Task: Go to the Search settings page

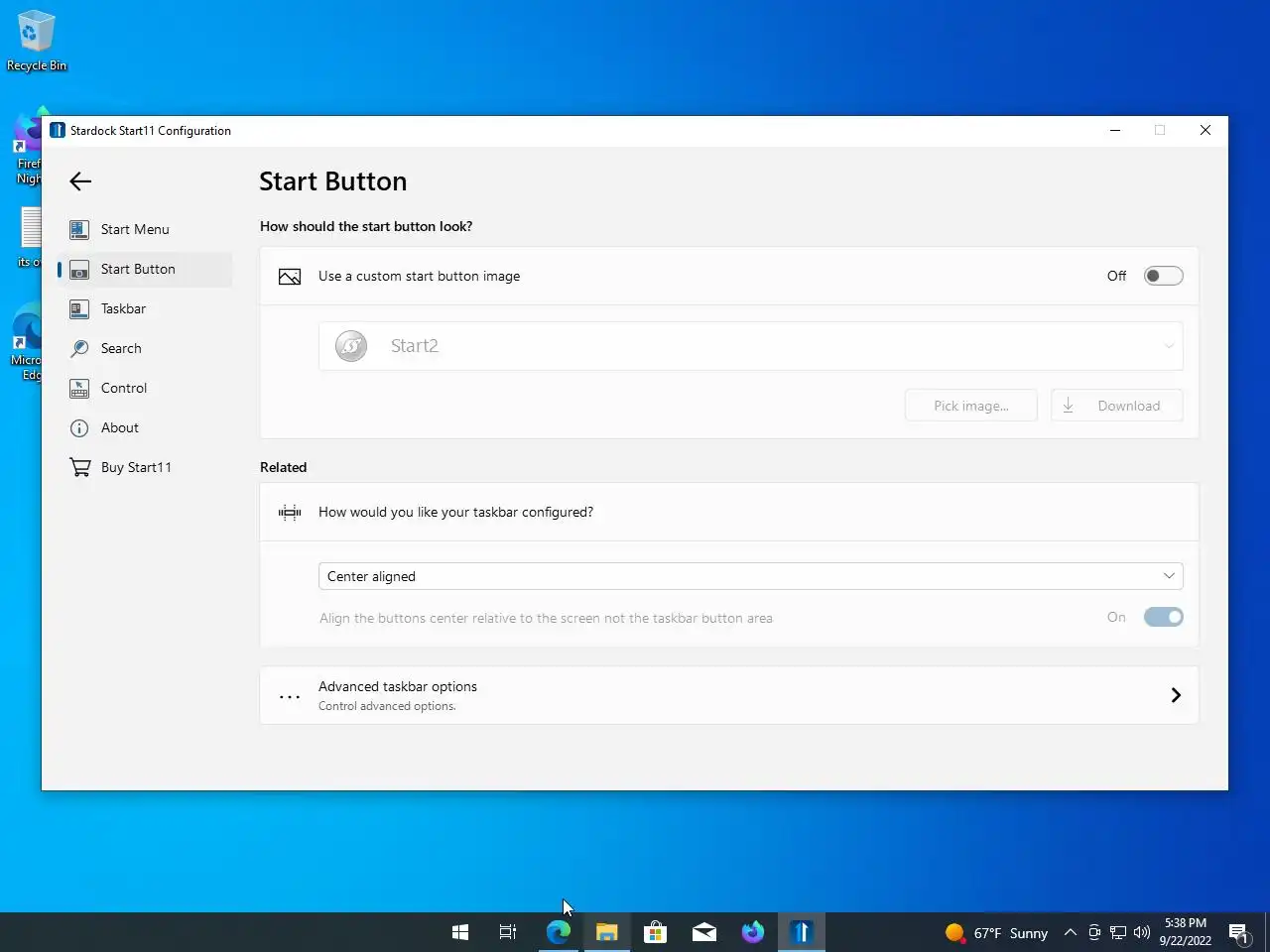Action: point(145,348)
